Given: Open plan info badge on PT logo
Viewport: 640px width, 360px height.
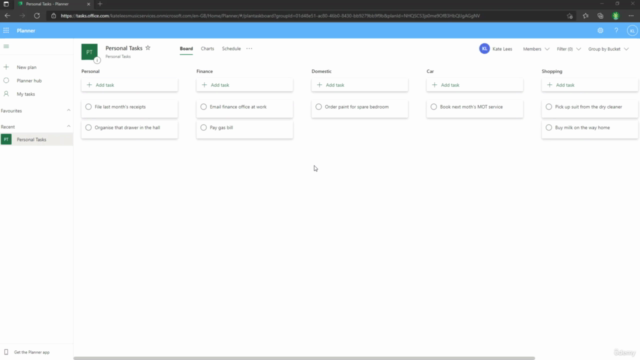Looking at the screenshot, I should point(97,60).
